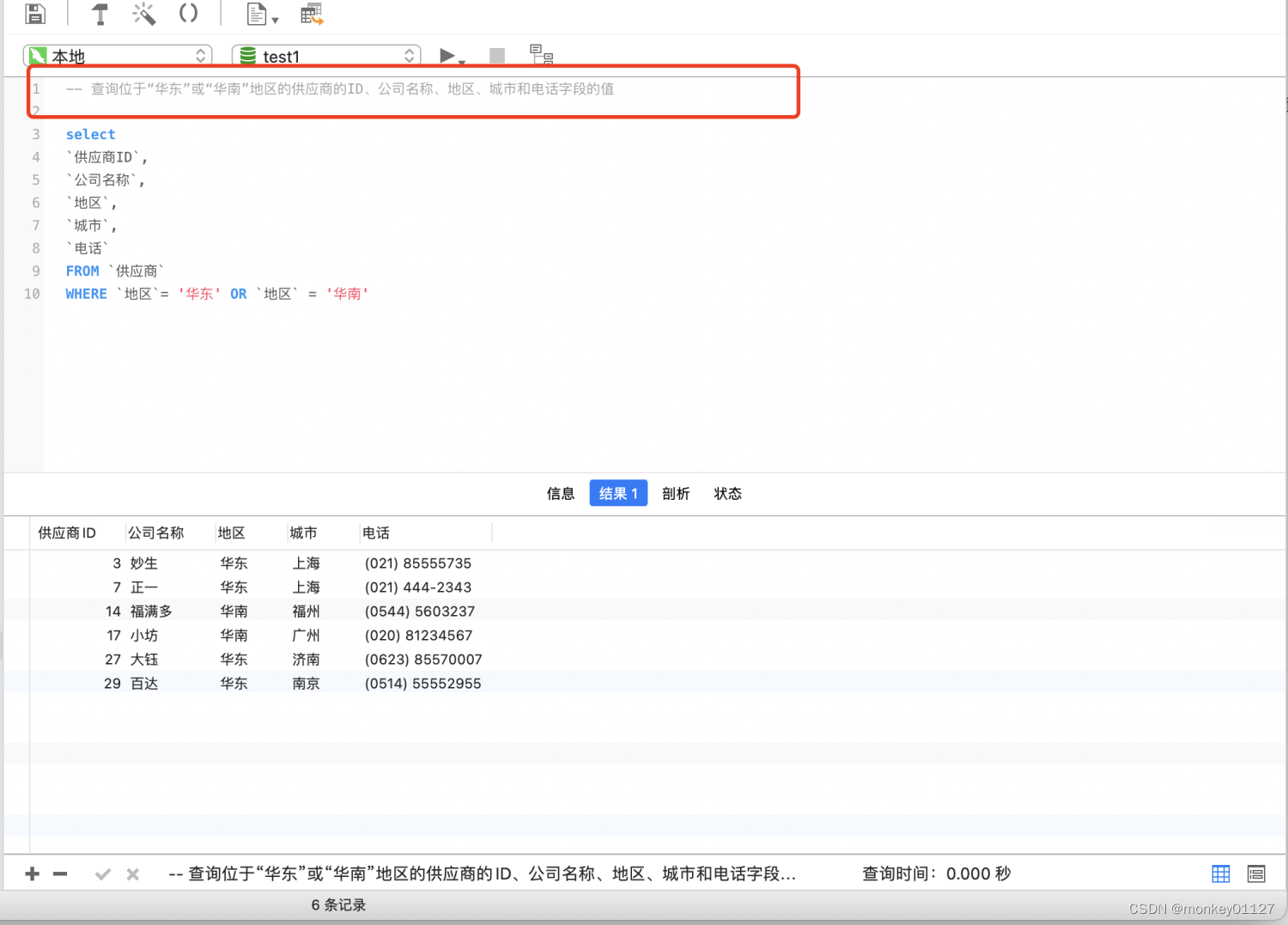The image size is (1288, 925).
Task: Click the '华东' string literal in editor
Action: [199, 294]
